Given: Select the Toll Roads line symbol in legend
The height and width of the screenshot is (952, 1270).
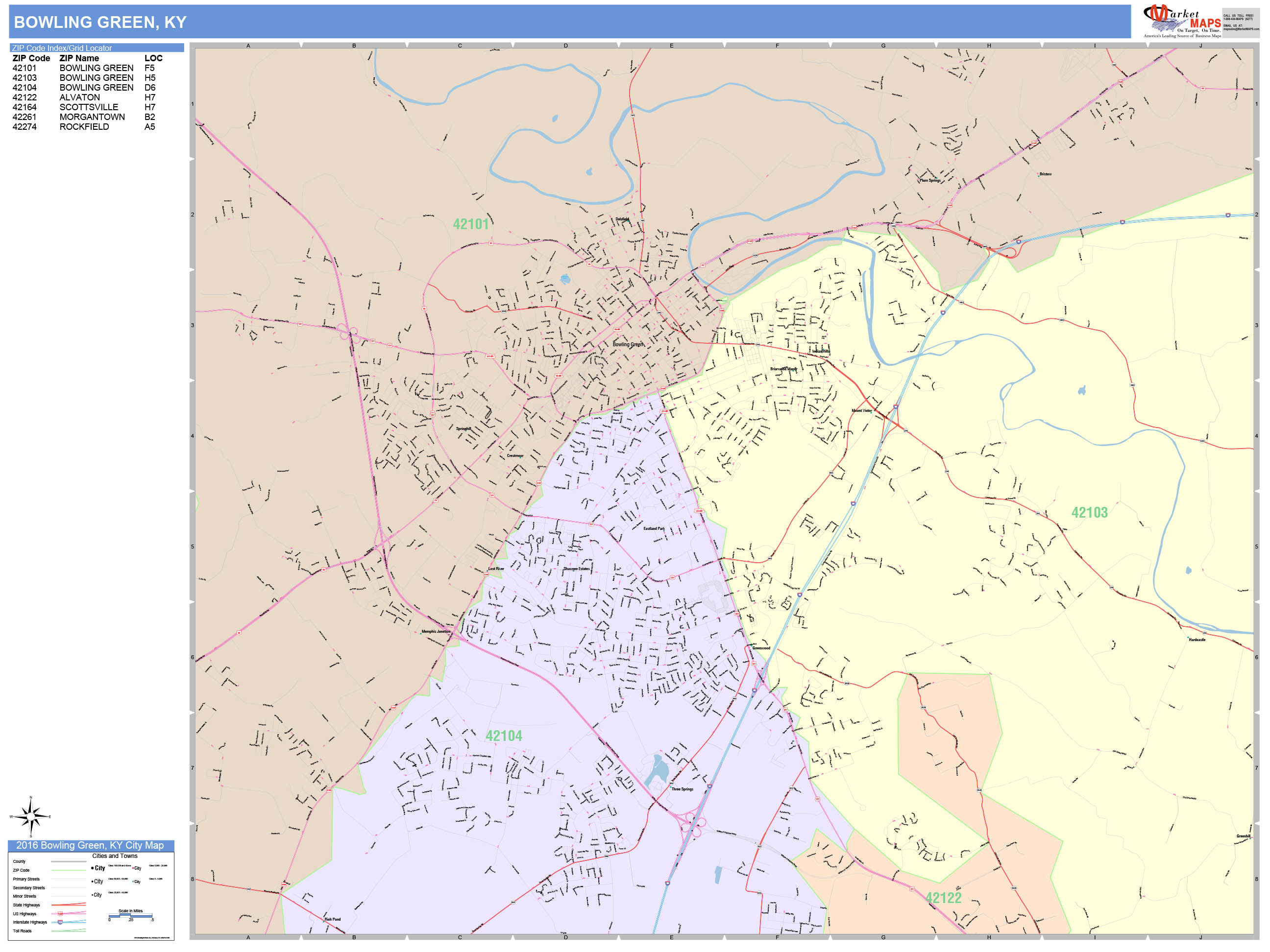Looking at the screenshot, I should pyautogui.click(x=68, y=931).
